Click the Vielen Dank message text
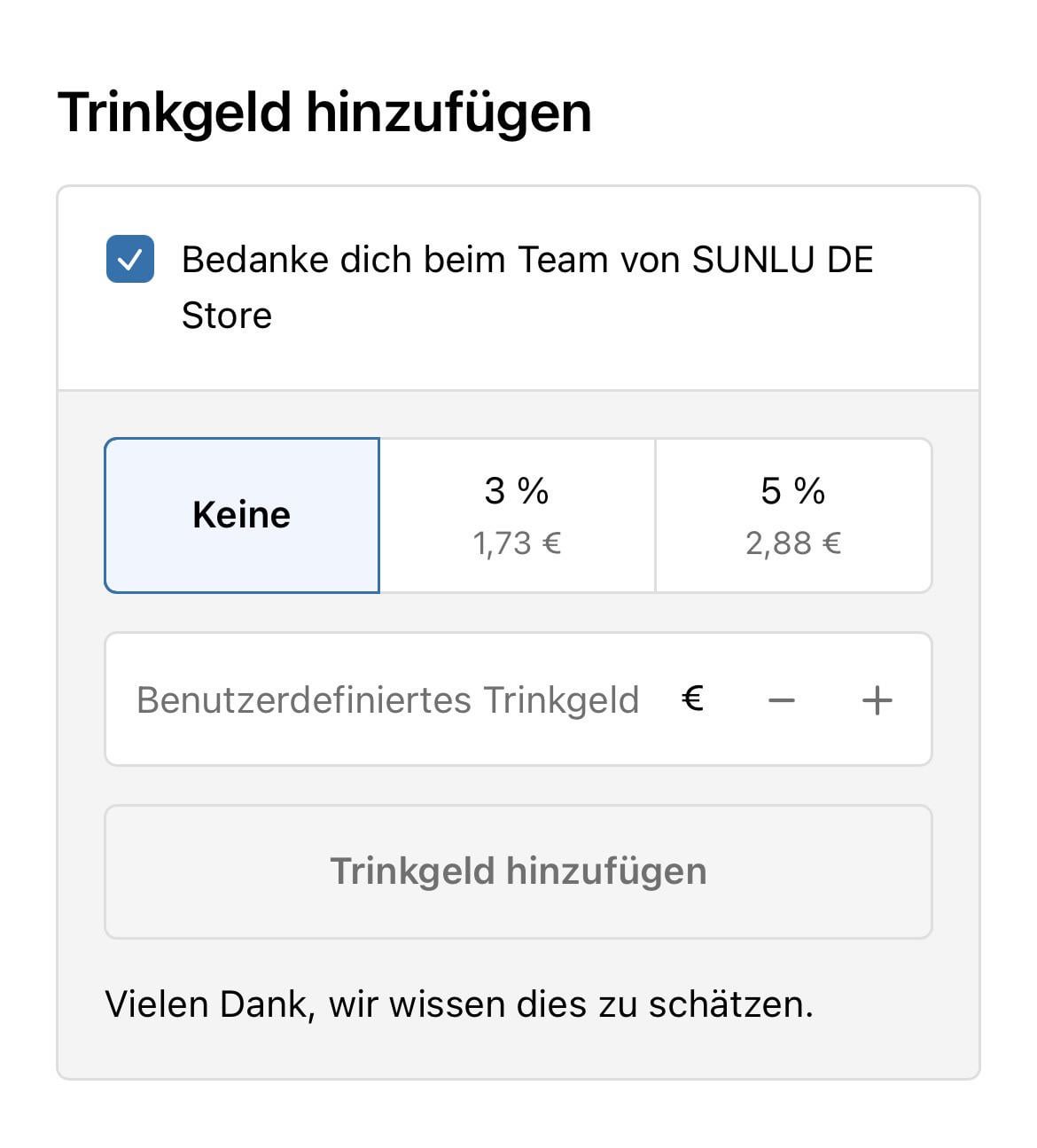Image resolution: width=1037 pixels, height=1148 pixels. pyautogui.click(x=459, y=1004)
